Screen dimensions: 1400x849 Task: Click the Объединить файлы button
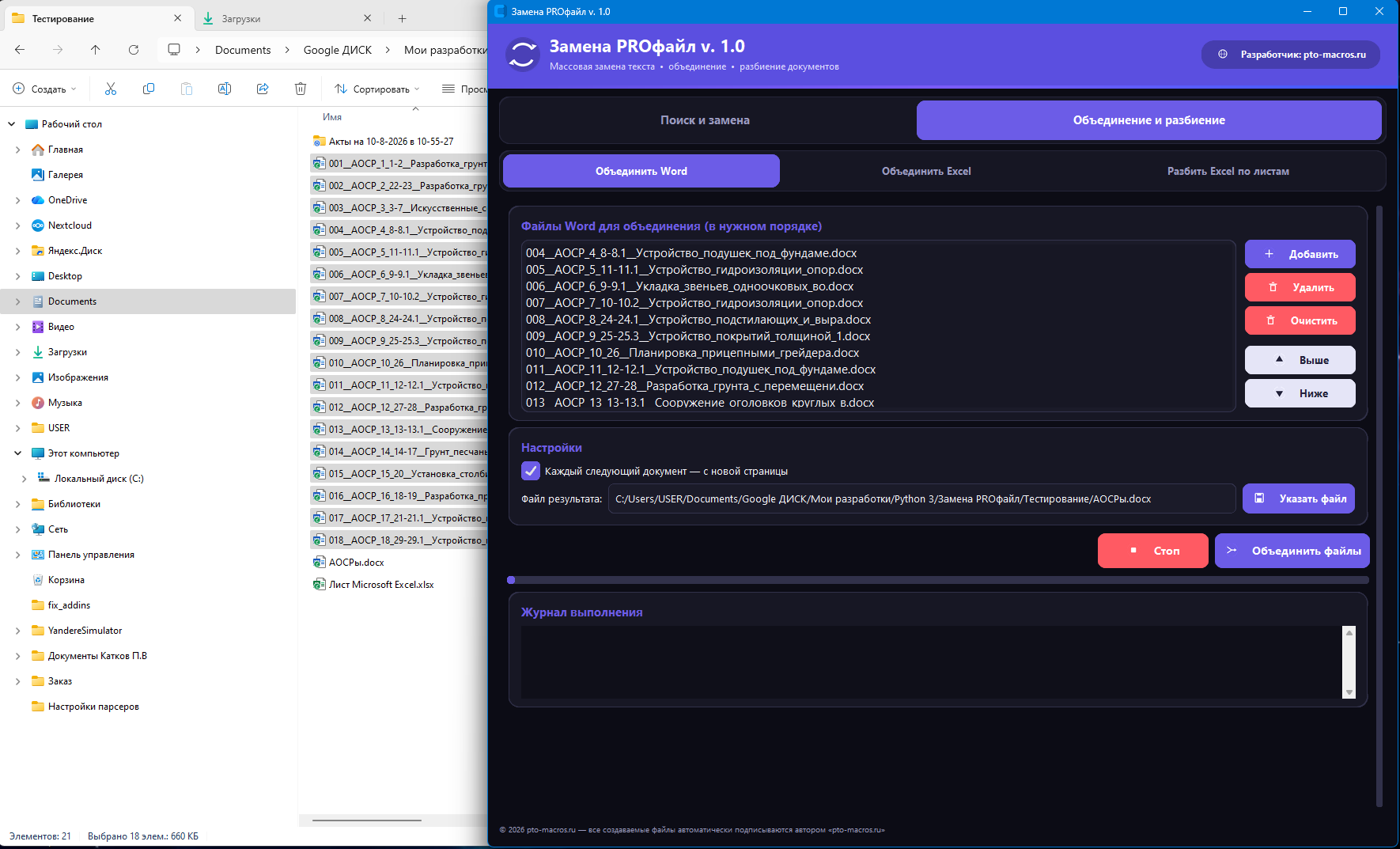coord(1292,551)
